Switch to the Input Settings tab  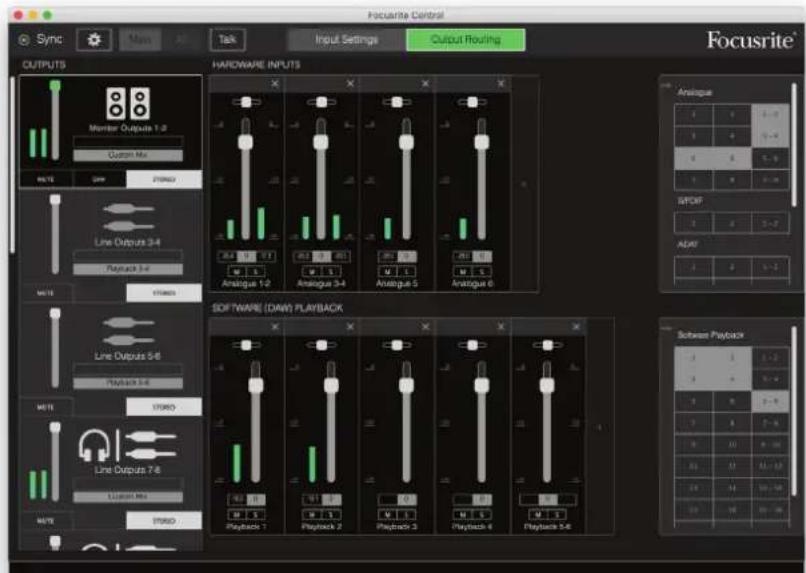346,40
